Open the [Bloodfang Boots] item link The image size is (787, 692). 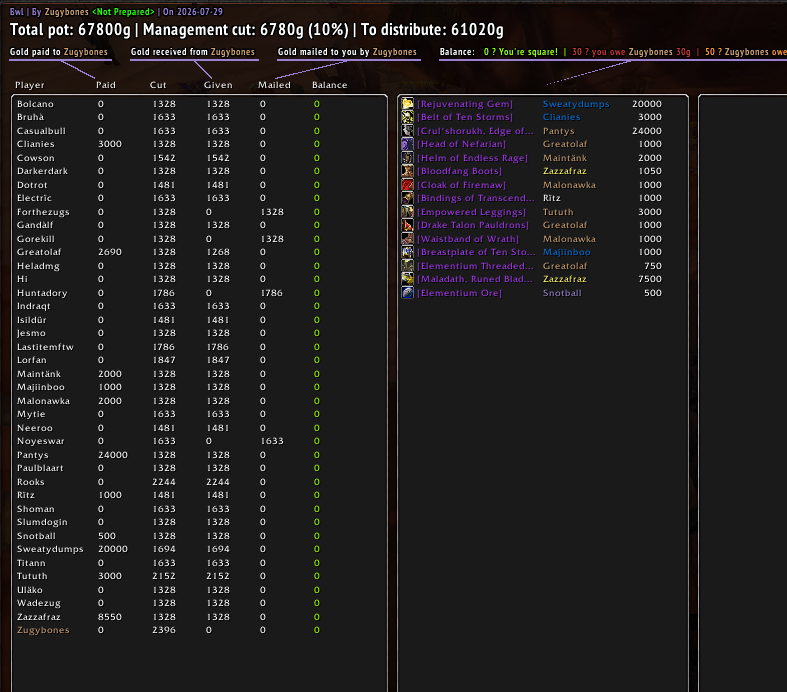coord(459,171)
